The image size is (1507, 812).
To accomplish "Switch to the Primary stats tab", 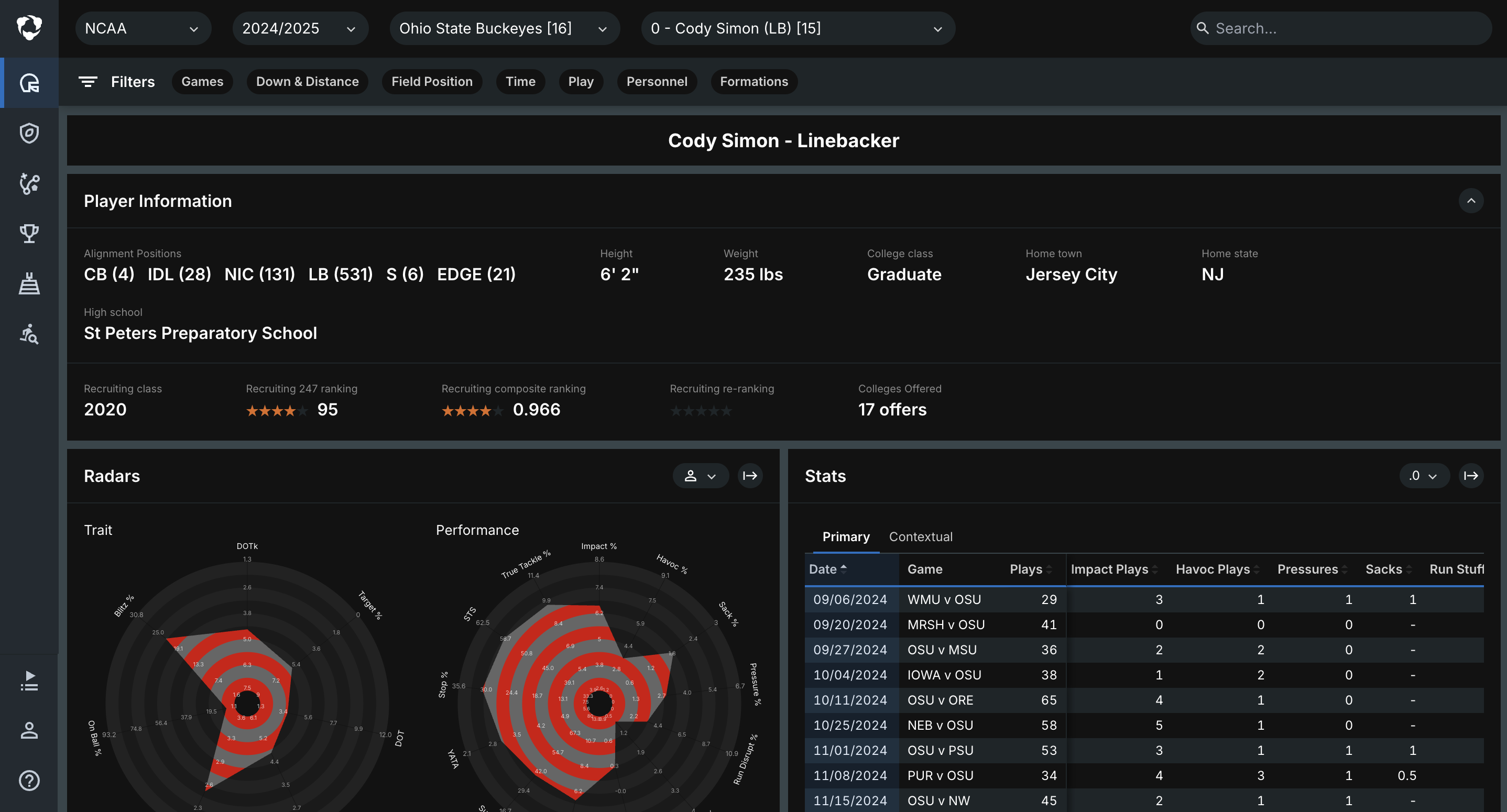I will click(846, 536).
